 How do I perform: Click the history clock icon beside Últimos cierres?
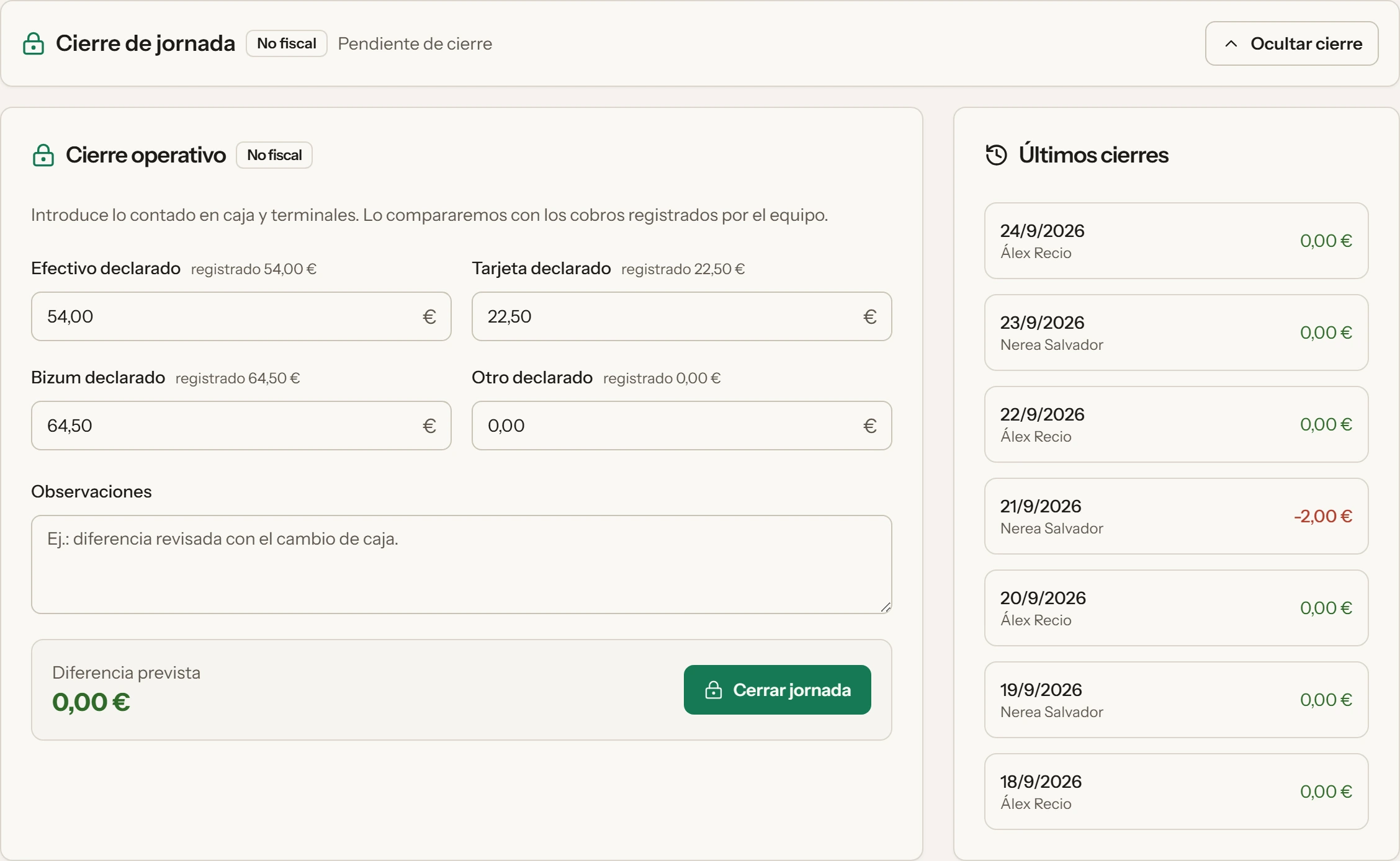[x=997, y=155]
